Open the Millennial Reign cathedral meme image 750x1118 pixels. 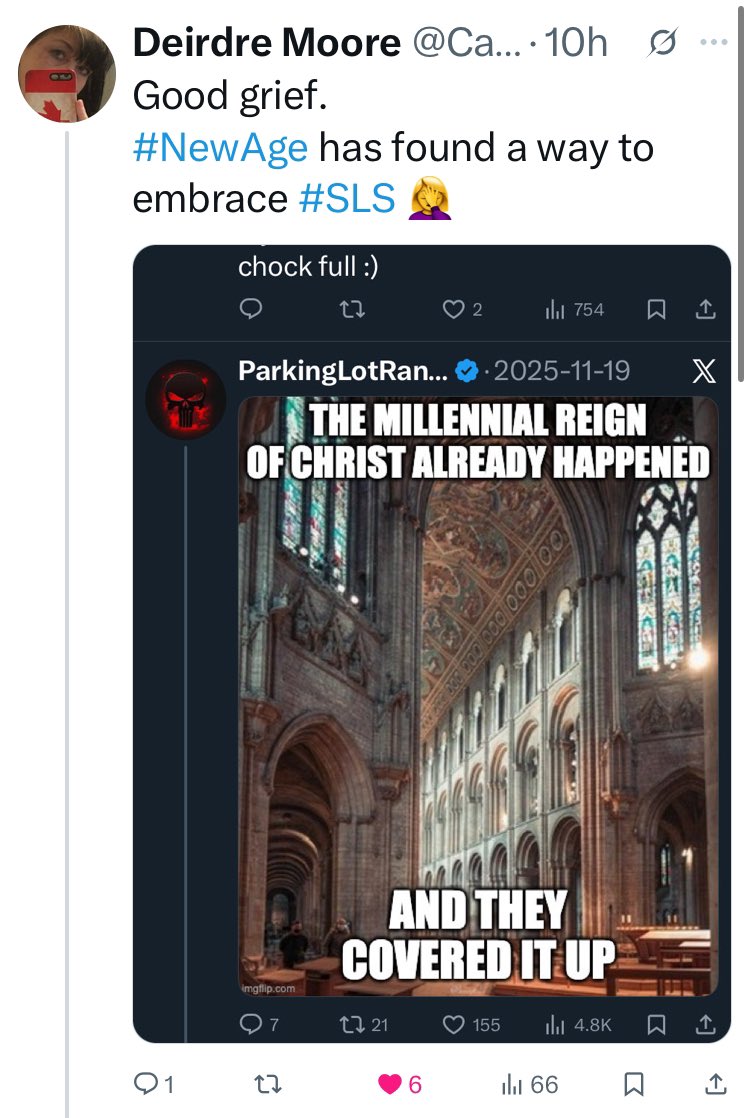[x=478, y=695]
